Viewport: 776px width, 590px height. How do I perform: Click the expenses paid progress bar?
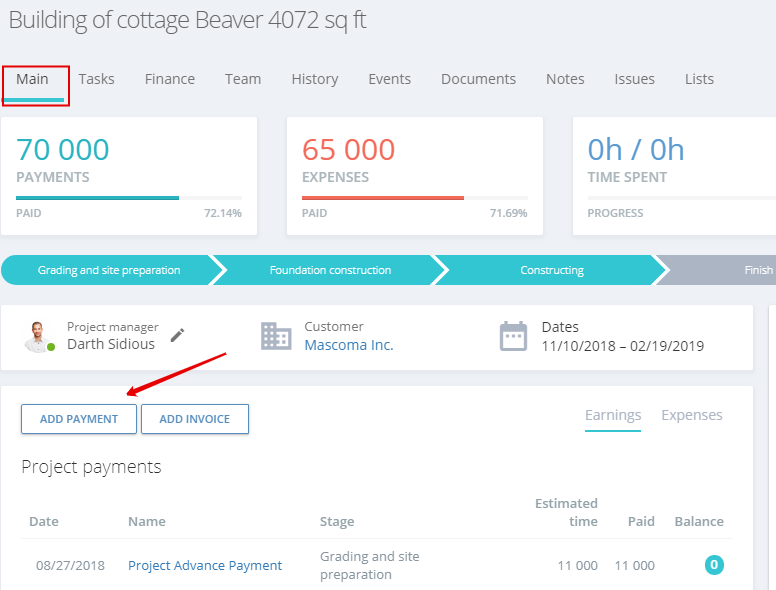click(415, 198)
